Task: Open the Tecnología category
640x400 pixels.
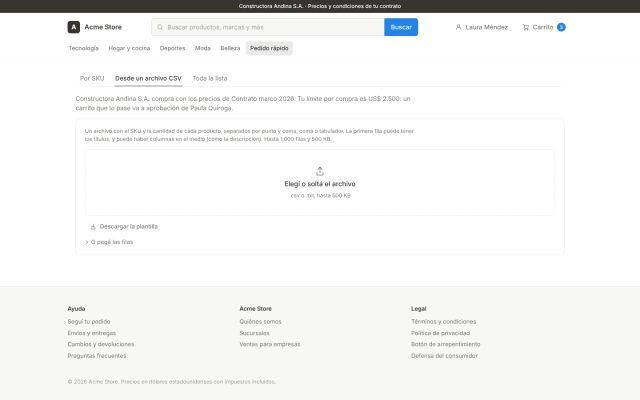Action: tap(83, 48)
